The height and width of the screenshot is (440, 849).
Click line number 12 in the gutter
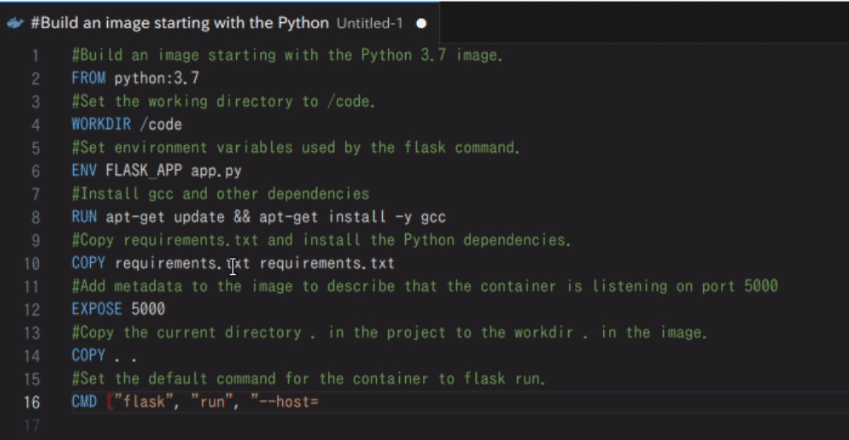coord(31,310)
